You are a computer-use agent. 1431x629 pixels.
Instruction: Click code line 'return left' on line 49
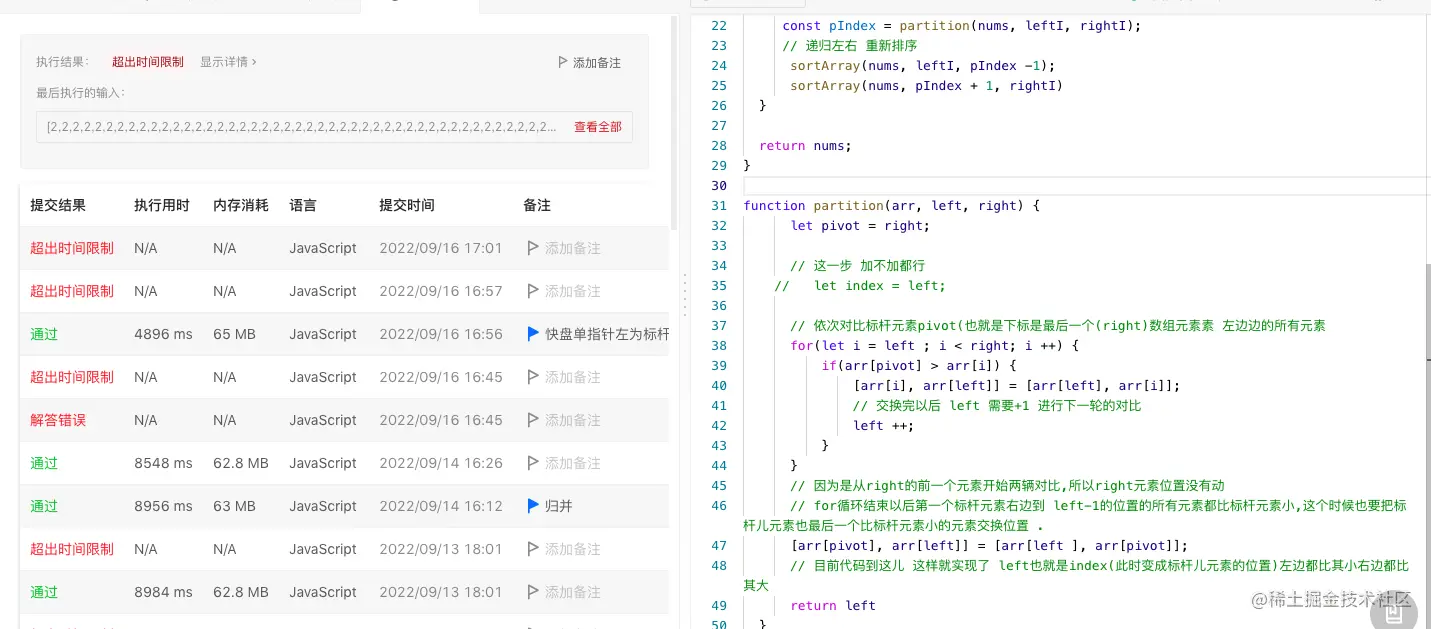click(832, 605)
